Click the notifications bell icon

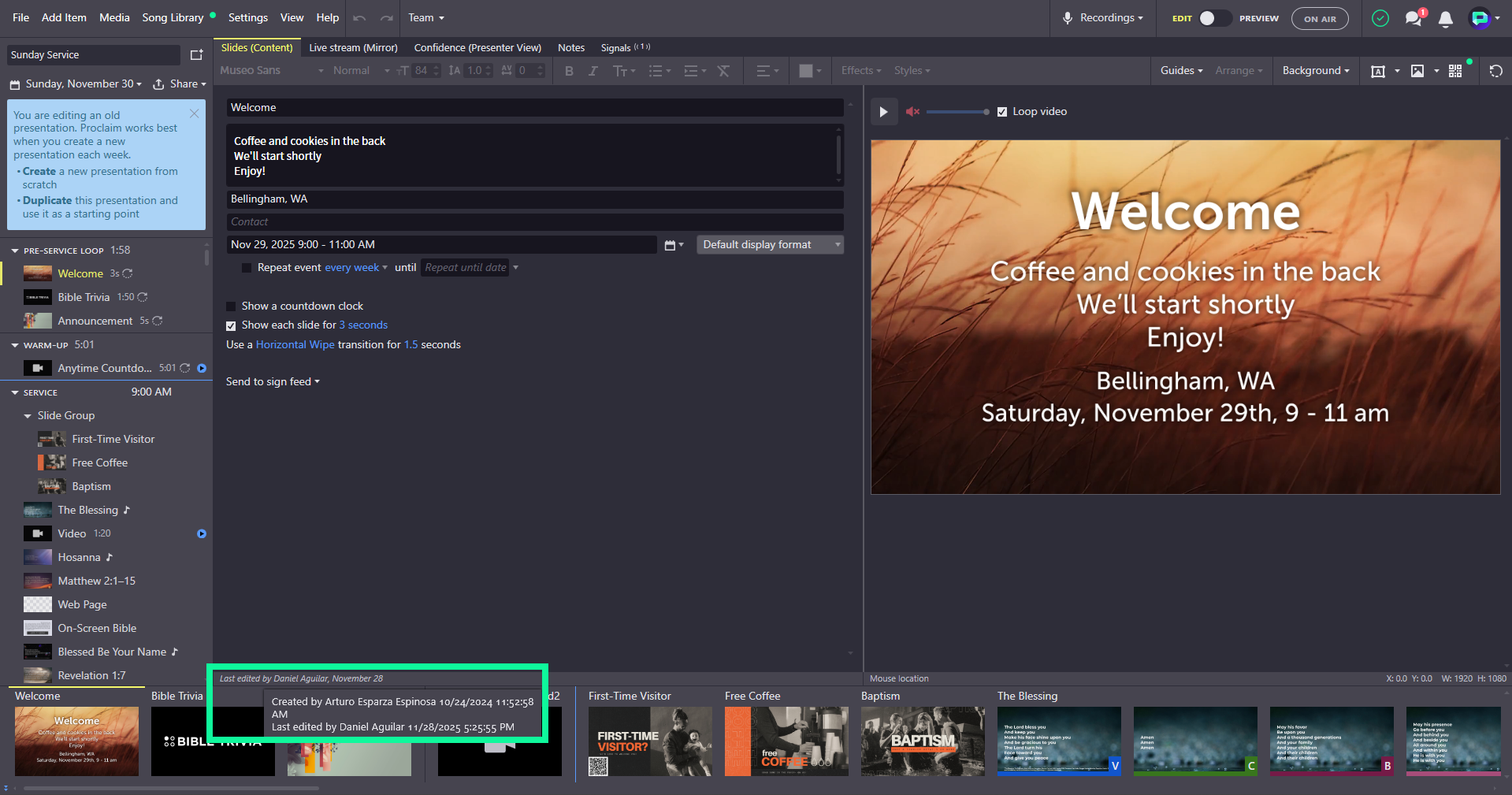[1445, 19]
